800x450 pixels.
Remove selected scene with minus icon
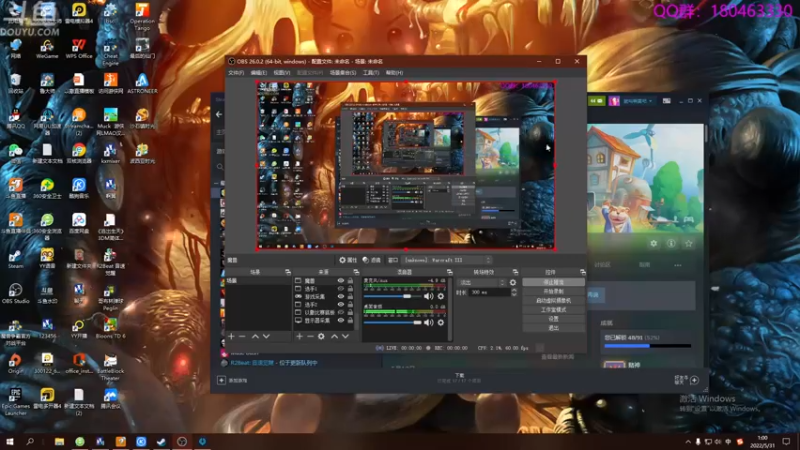pos(242,336)
